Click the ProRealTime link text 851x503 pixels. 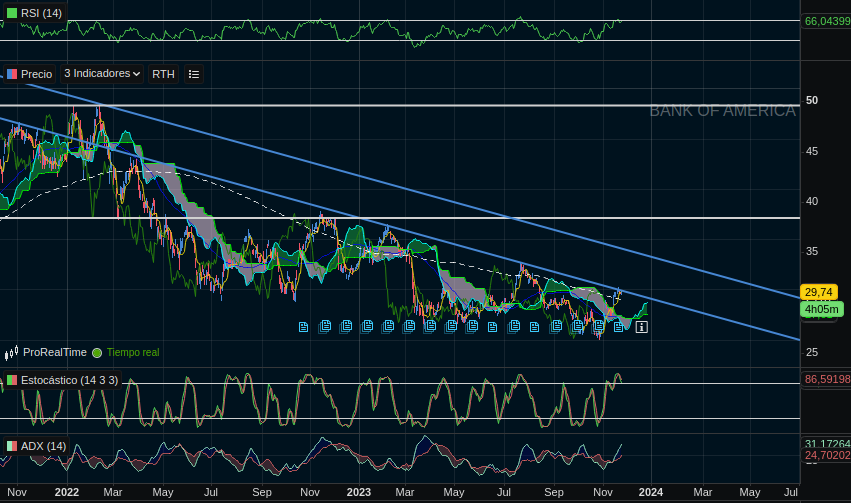(55, 352)
